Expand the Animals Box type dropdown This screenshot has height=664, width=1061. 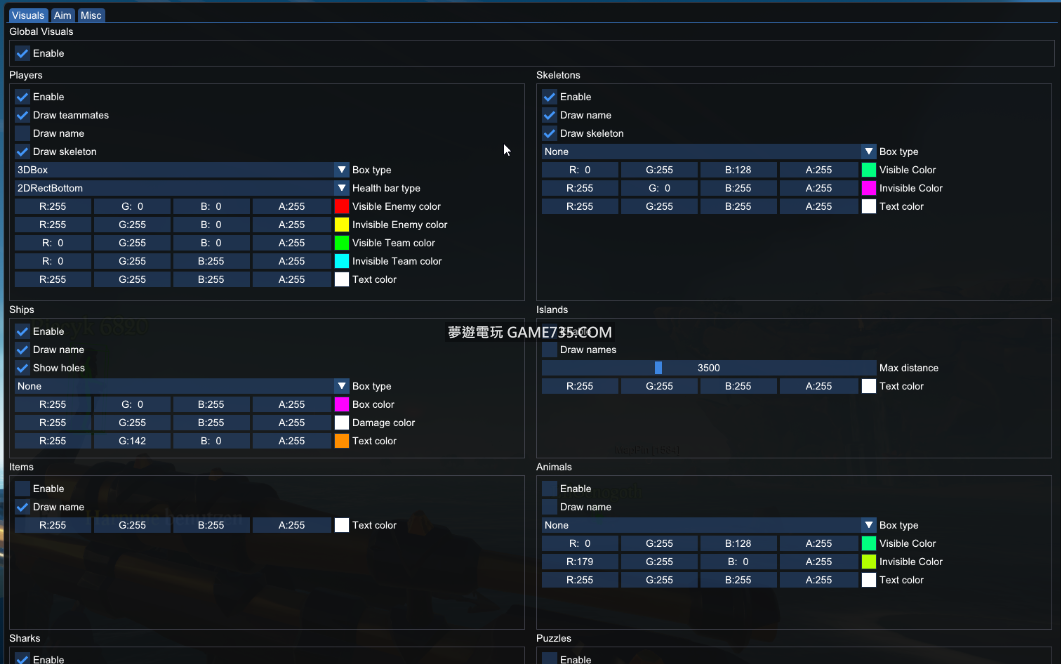pos(868,525)
